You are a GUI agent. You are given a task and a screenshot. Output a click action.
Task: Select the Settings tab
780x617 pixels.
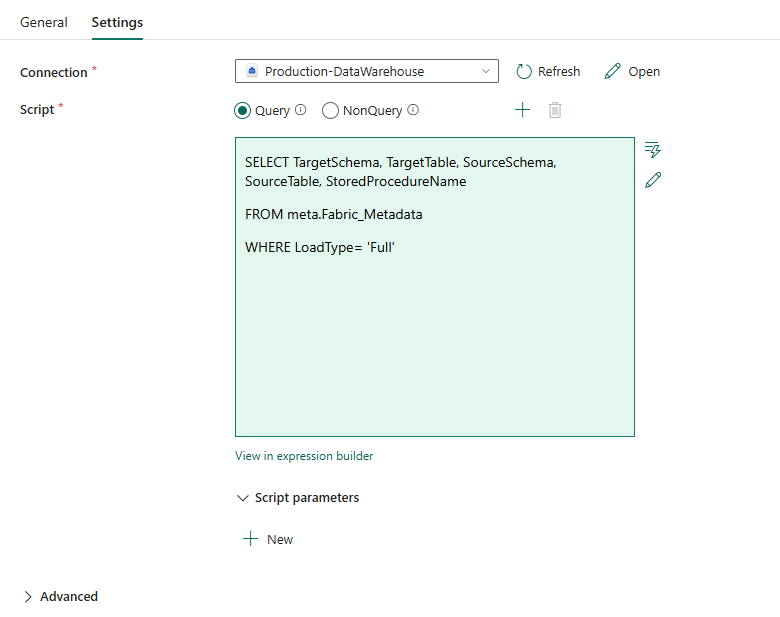(x=117, y=22)
